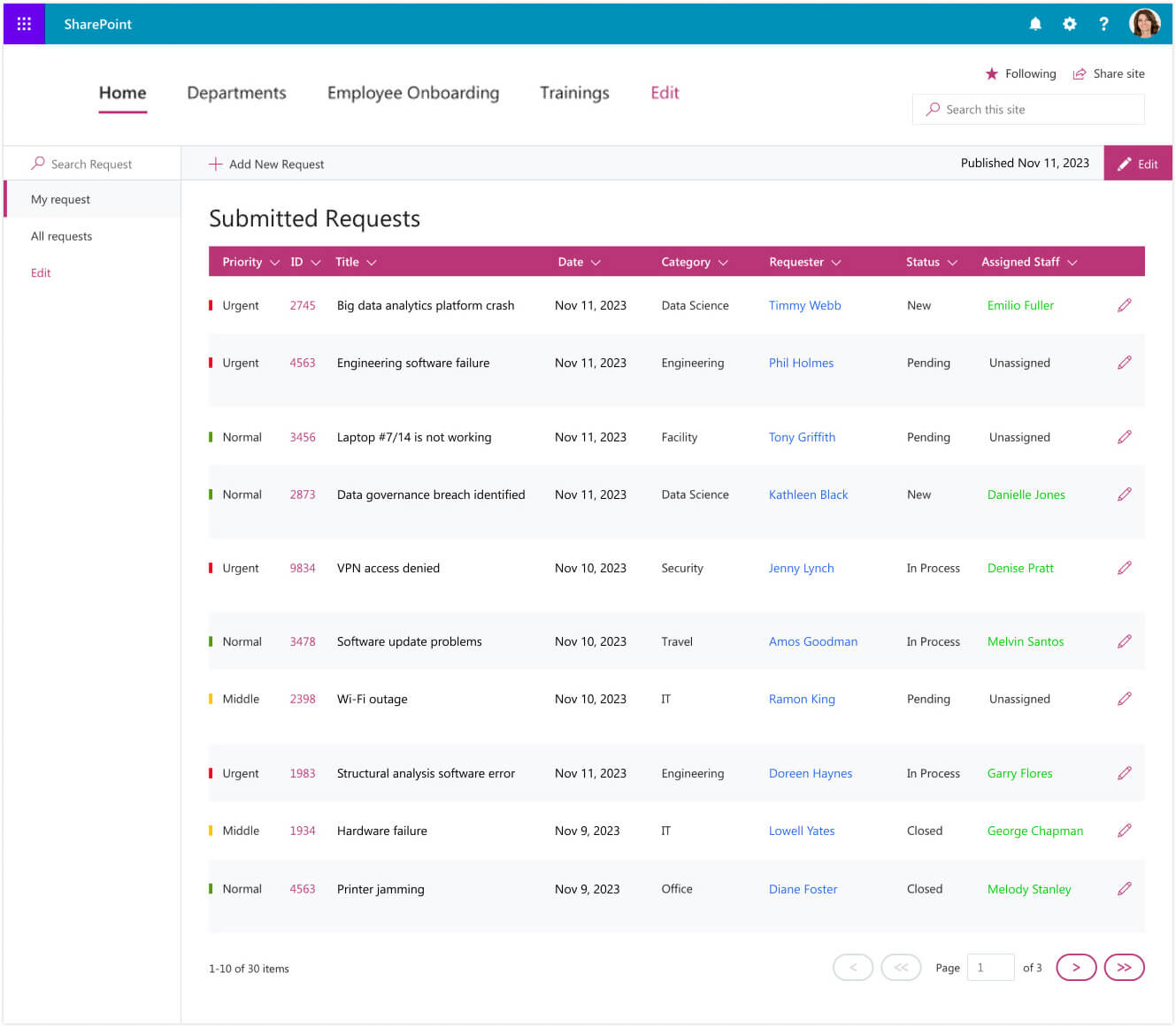Click the user profile avatar
This screenshot has width=1176, height=1027.
1144,24
